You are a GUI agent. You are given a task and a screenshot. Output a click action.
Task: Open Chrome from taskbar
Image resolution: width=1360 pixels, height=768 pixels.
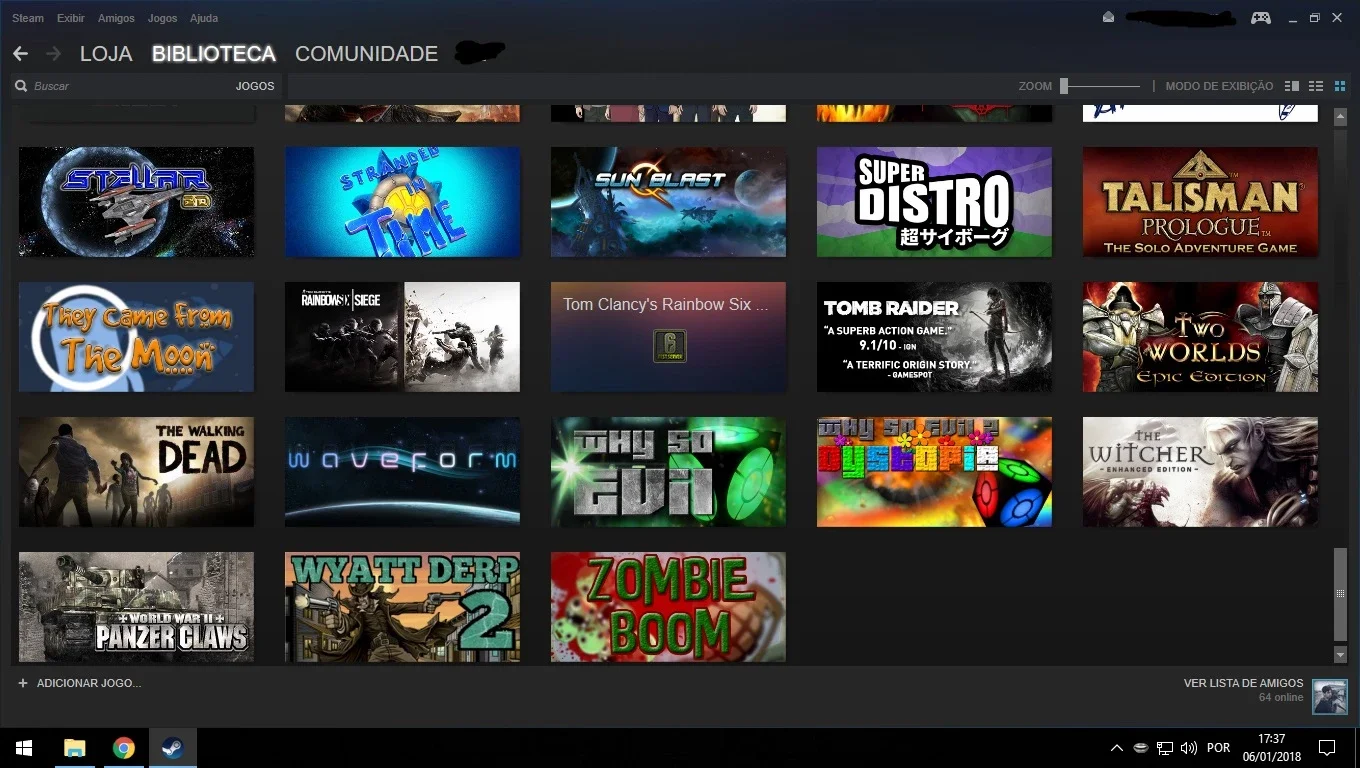(x=124, y=748)
